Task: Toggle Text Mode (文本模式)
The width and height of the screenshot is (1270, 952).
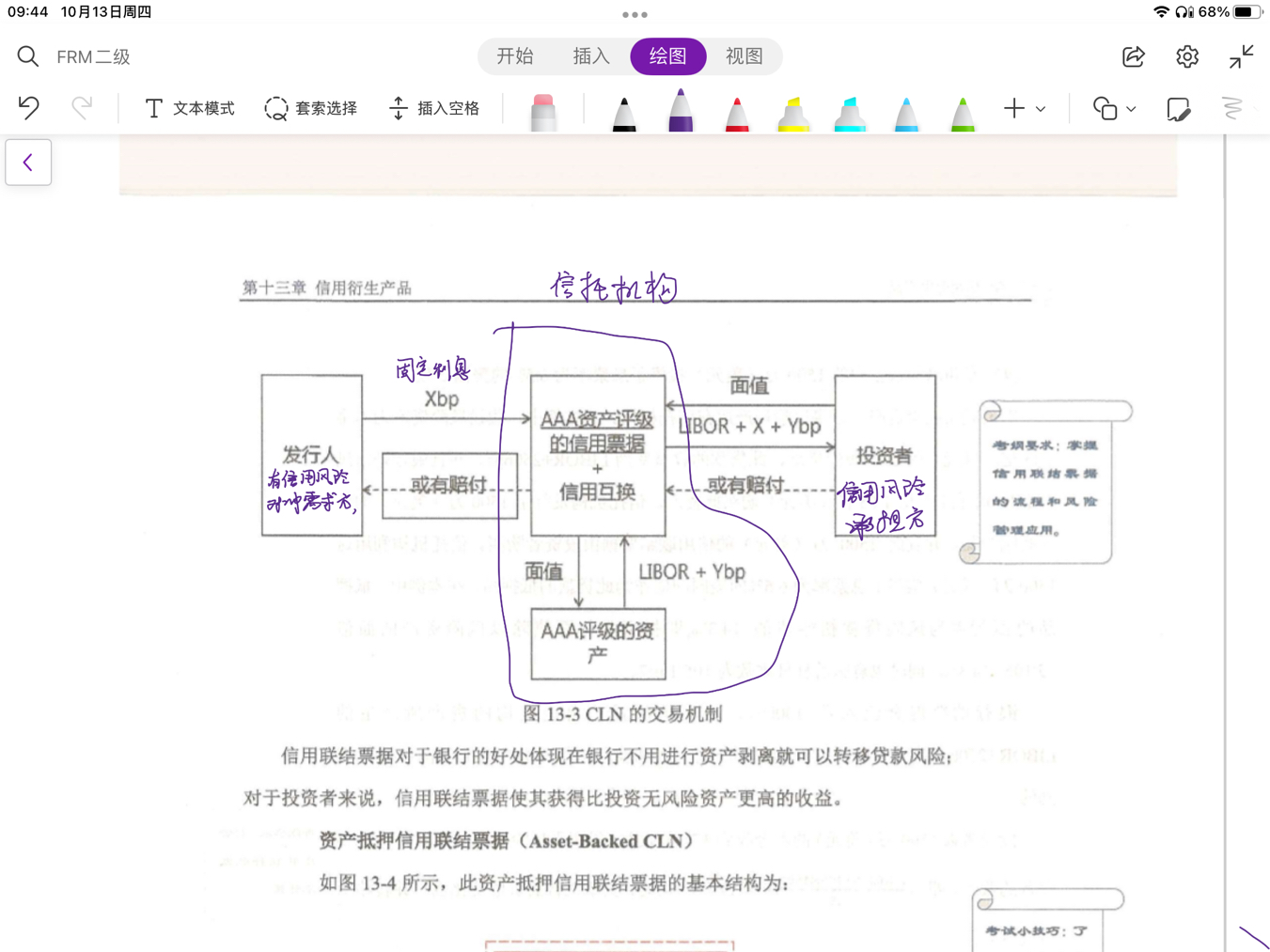Action: [x=189, y=109]
